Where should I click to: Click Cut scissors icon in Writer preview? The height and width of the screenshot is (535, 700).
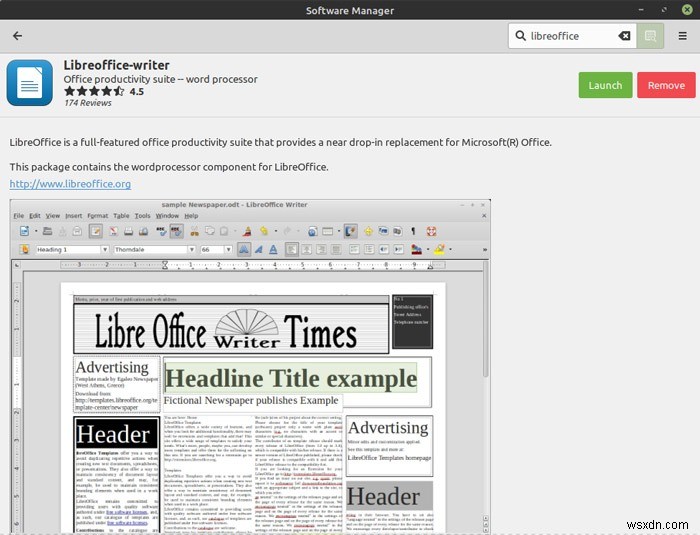194,231
